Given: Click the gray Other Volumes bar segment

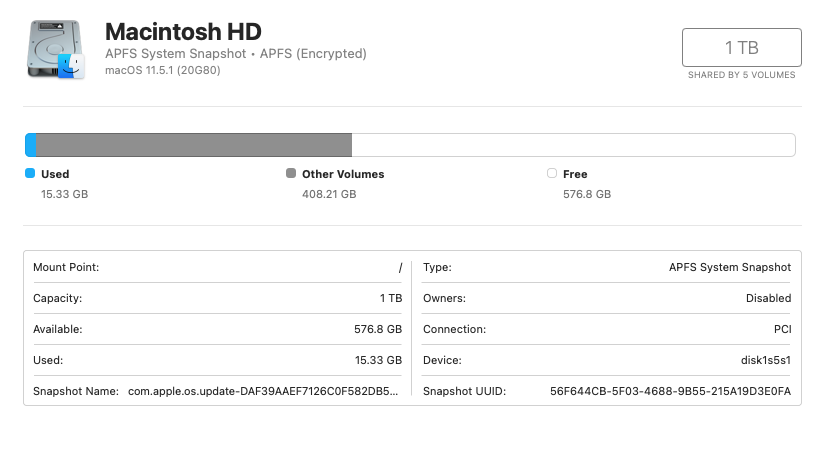Looking at the screenshot, I should 194,145.
